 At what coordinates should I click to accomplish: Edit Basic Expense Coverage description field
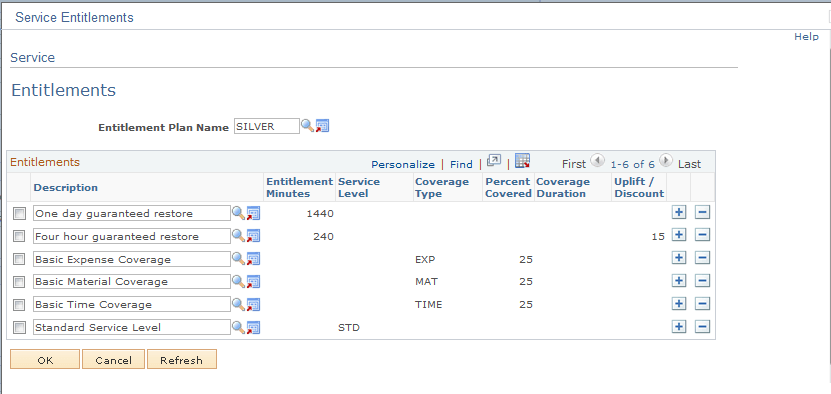(132, 259)
